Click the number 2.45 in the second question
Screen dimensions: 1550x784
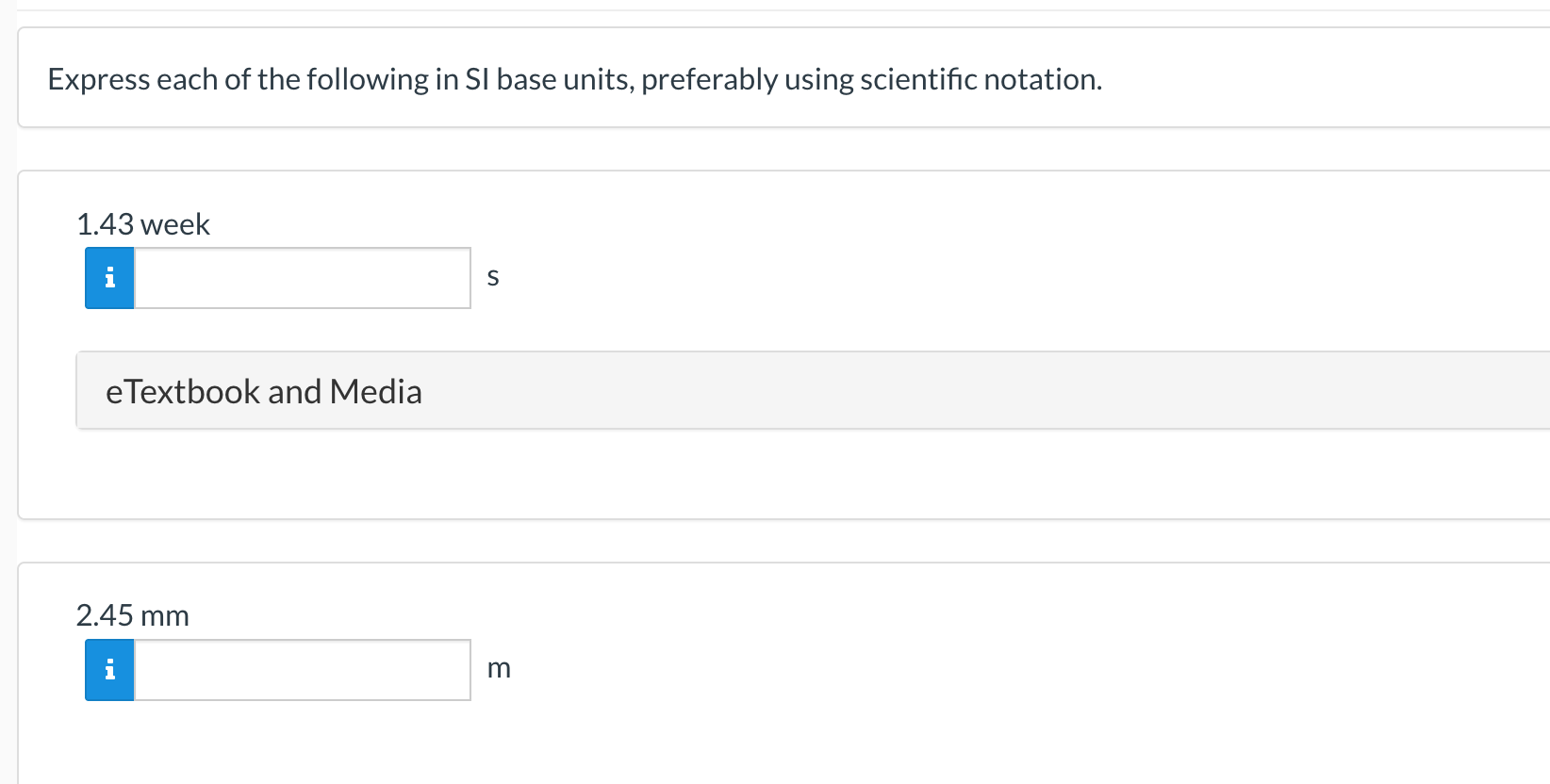click(105, 616)
